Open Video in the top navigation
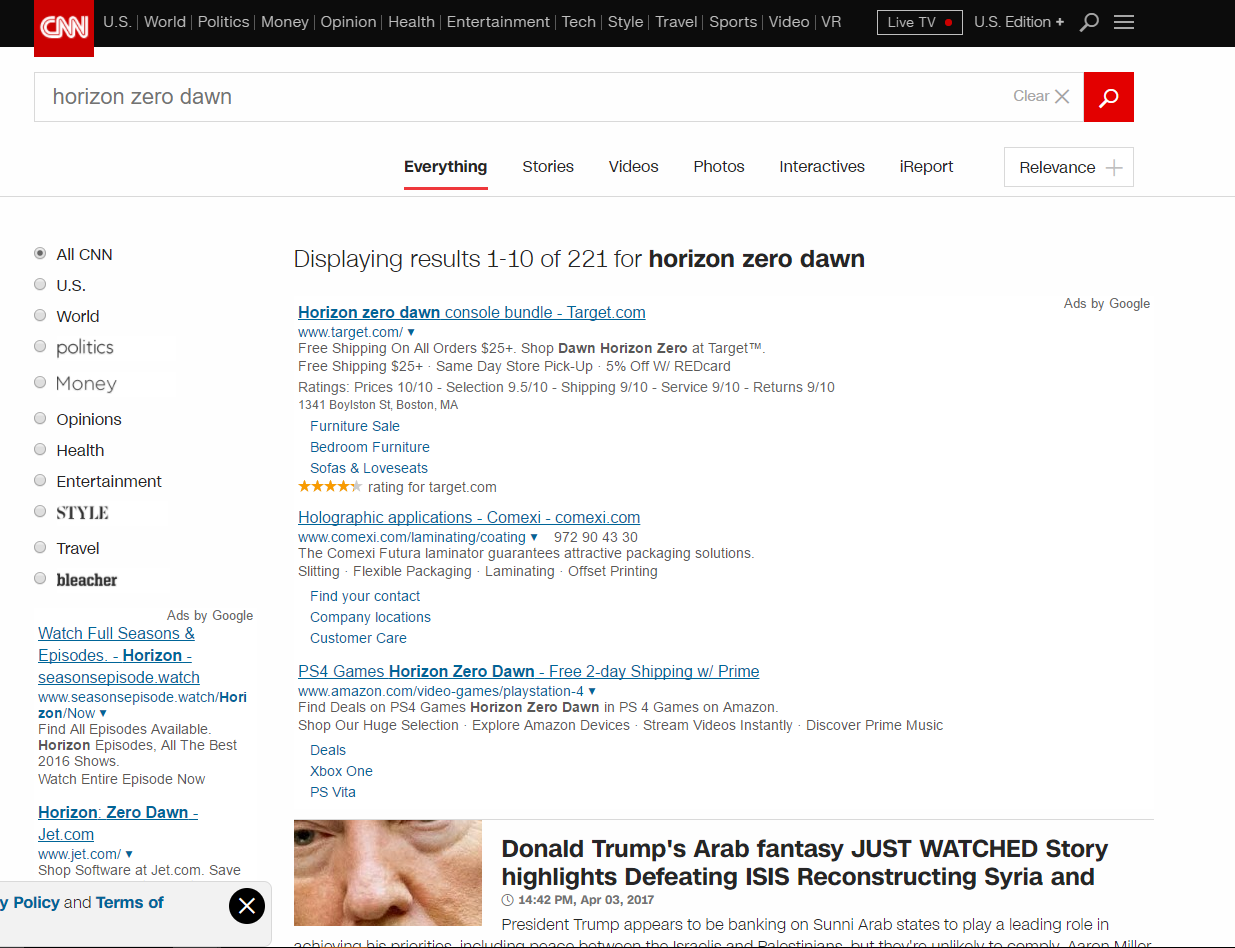The image size is (1235, 948). [x=789, y=22]
